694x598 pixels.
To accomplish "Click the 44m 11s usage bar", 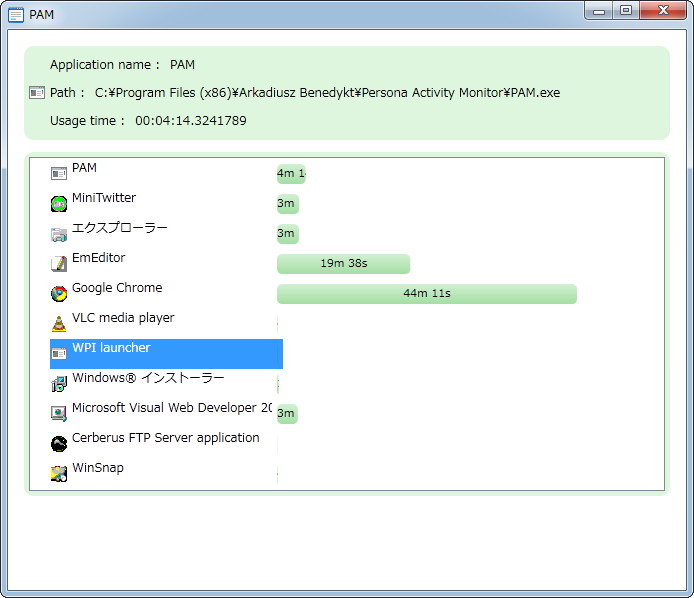I will (427, 294).
